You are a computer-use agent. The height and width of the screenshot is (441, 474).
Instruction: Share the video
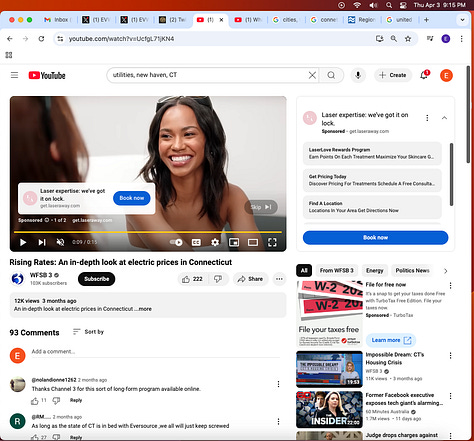pyautogui.click(x=250, y=279)
